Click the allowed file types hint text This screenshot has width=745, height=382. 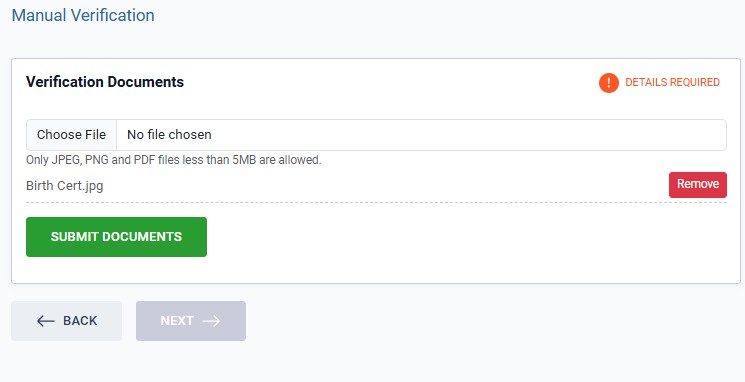pos(173,160)
